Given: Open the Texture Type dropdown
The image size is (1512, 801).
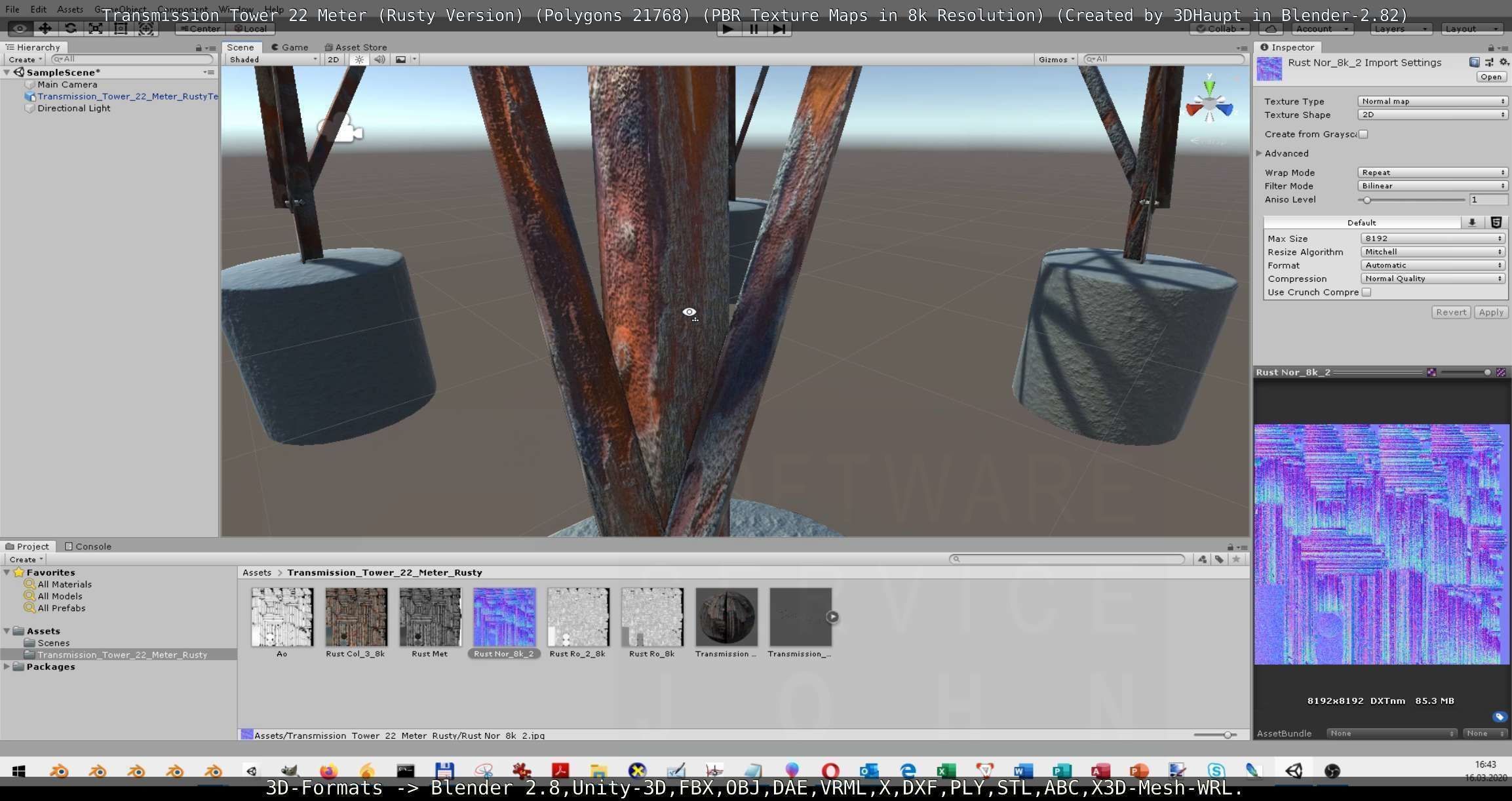Looking at the screenshot, I should coord(1432,101).
